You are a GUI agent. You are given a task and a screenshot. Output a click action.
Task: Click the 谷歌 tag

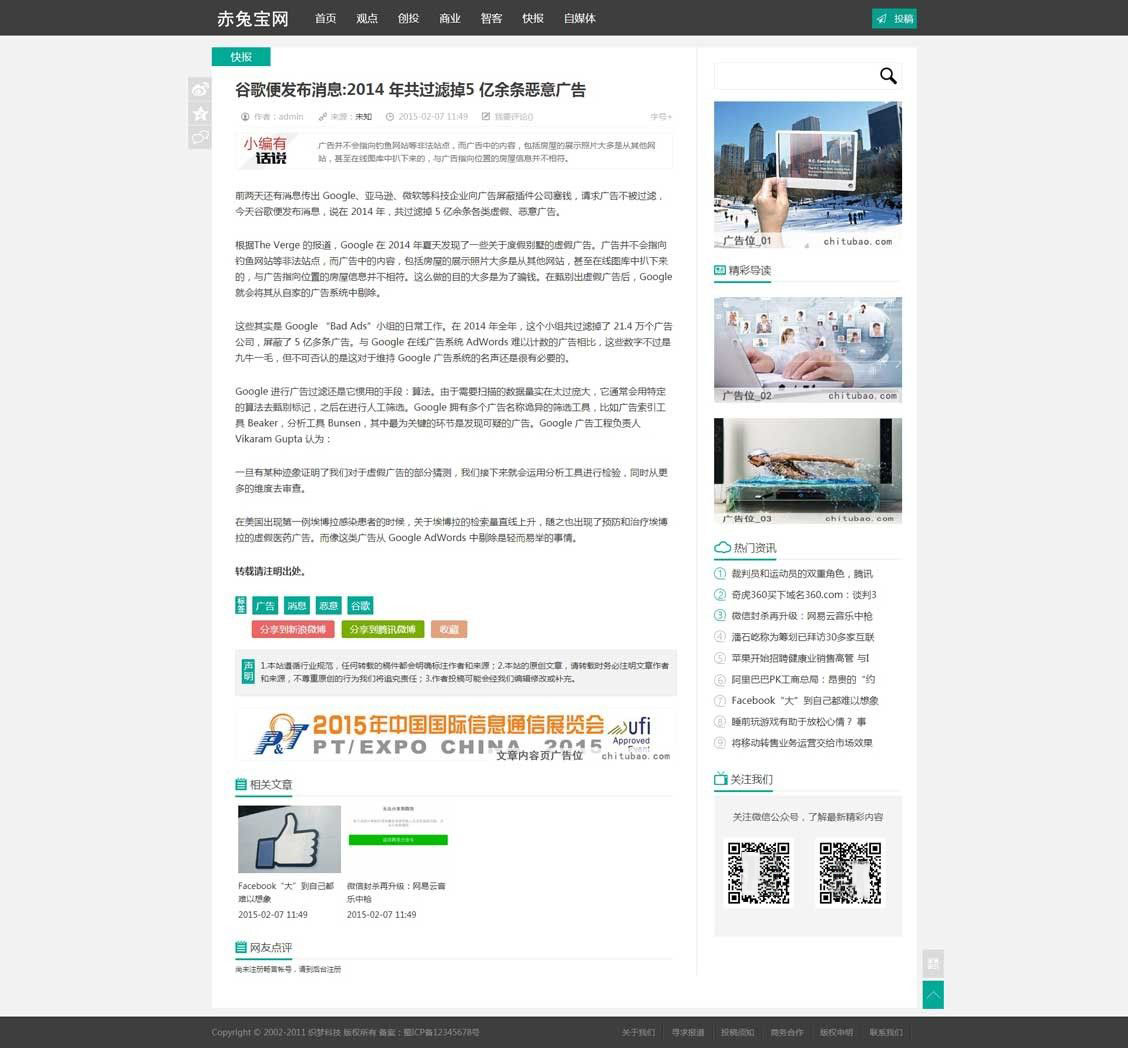click(360, 605)
